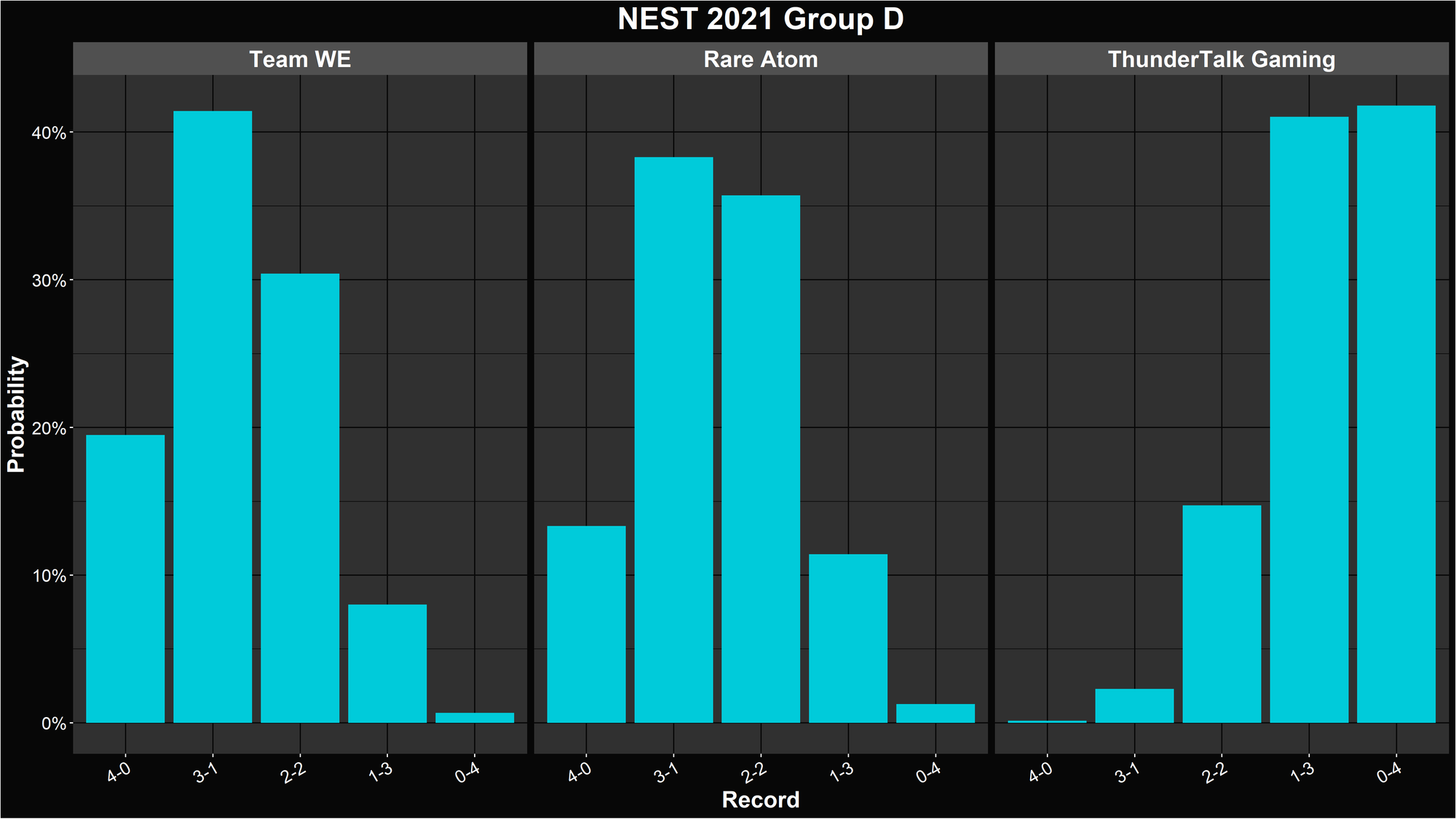Select the Team WE facet header

coord(300,59)
